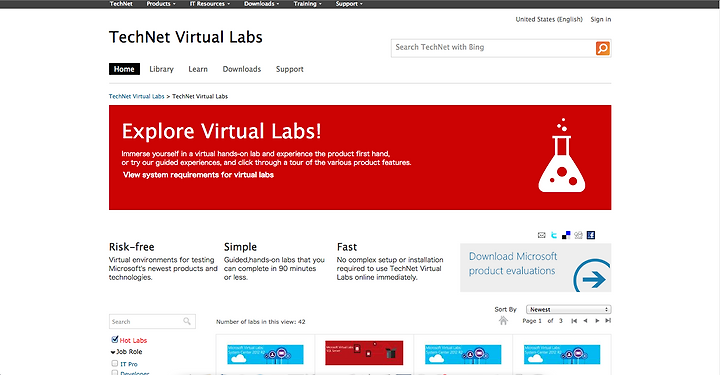Change locale via United States (English)

pyautogui.click(x=549, y=19)
